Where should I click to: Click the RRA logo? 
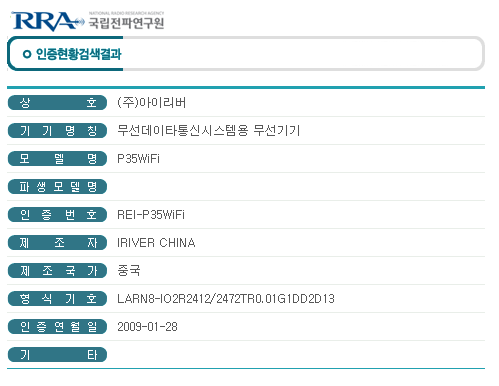click(47, 21)
